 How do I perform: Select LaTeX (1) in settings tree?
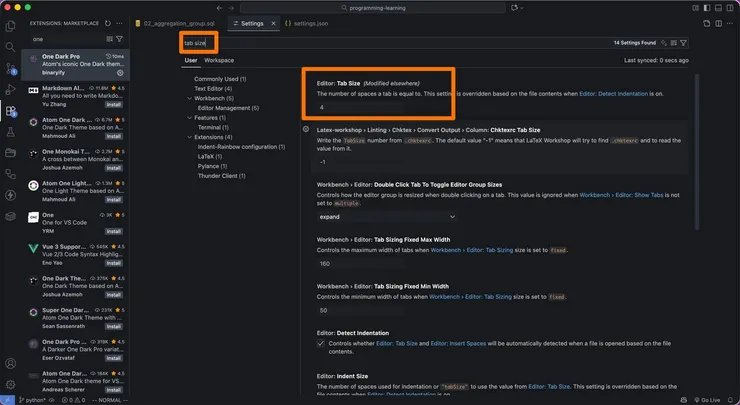210,156
